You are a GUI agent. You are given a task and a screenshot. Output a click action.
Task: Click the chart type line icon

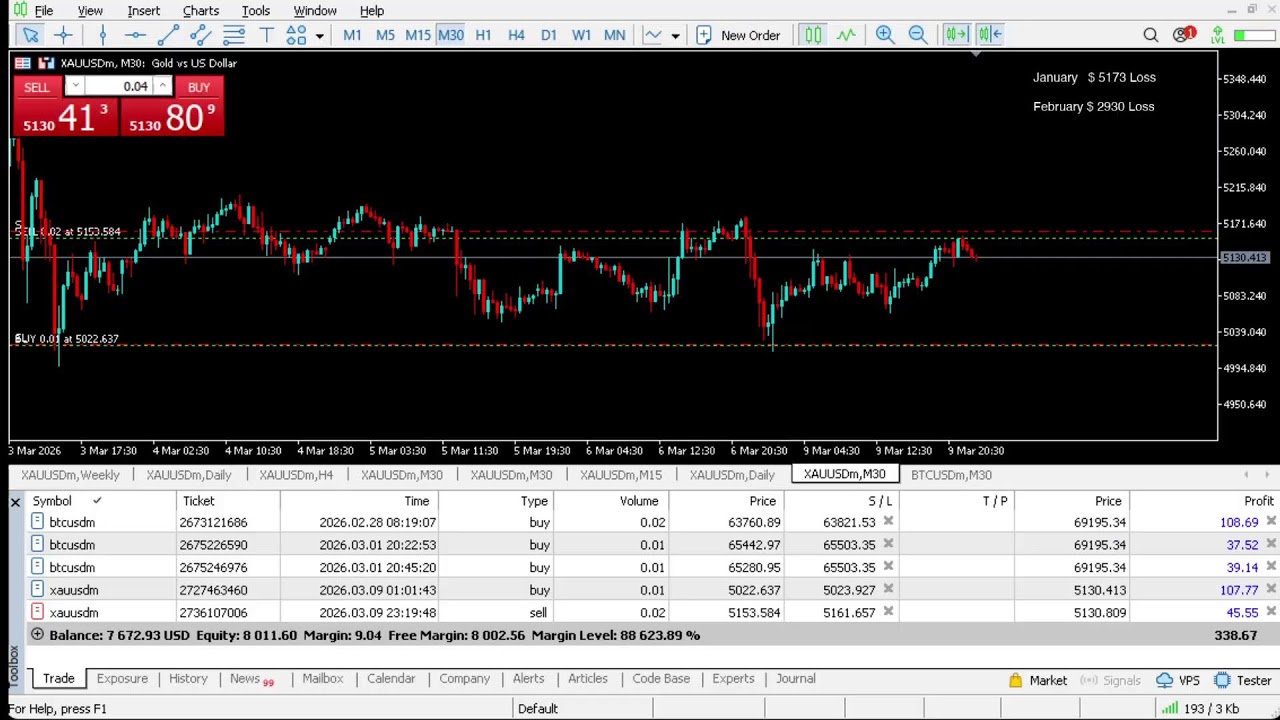[653, 35]
